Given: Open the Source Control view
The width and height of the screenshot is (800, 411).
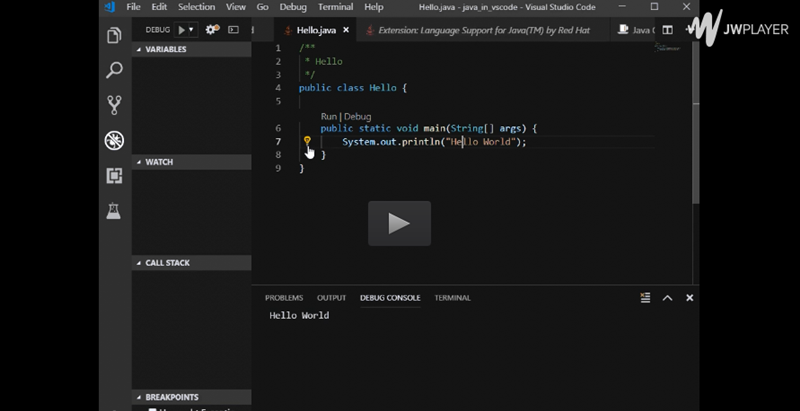Looking at the screenshot, I should (x=114, y=105).
